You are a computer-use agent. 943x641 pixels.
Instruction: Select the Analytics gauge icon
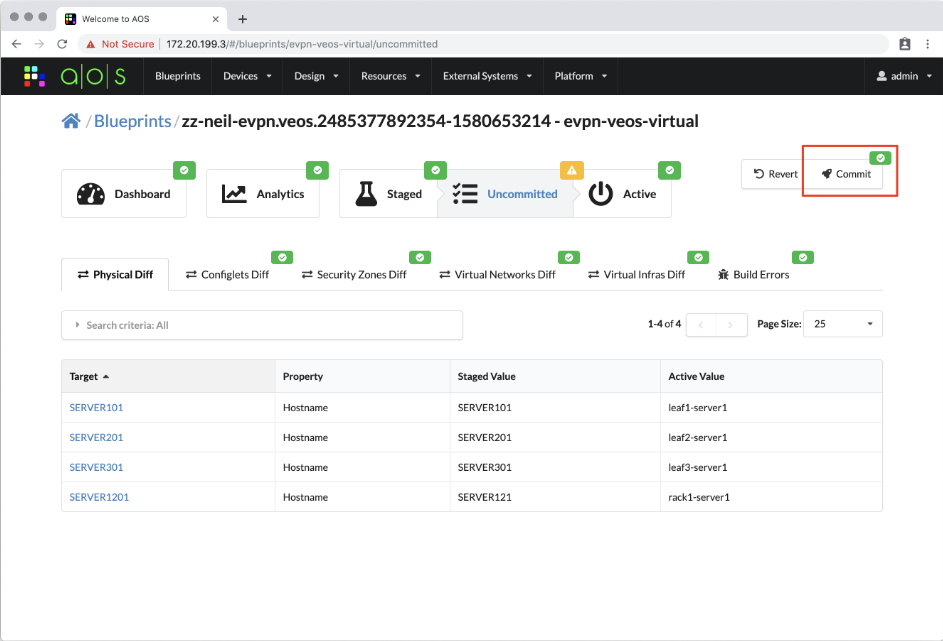click(232, 193)
